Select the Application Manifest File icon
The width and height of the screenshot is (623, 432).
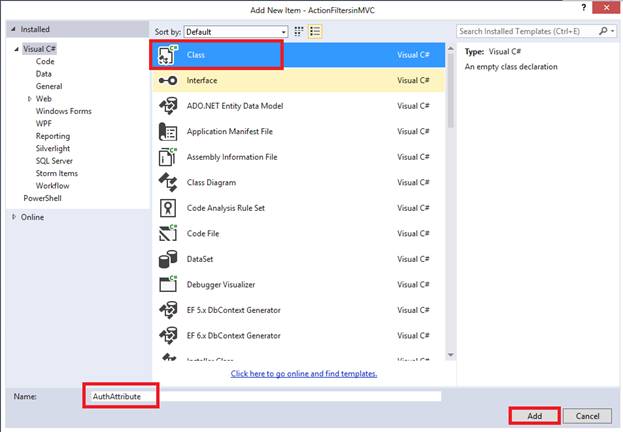168,132
